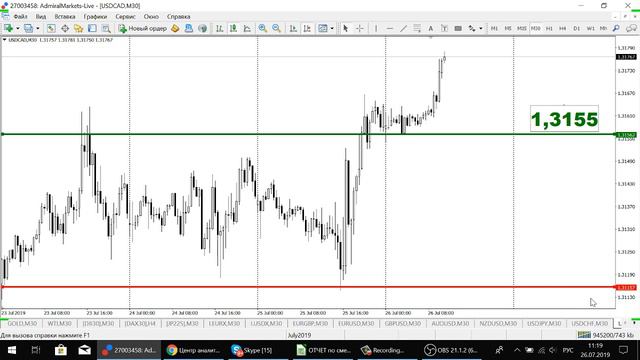Open the chat bubbles icon
Image resolution: width=640 pixels, height=360 pixels.
tap(631, 28)
